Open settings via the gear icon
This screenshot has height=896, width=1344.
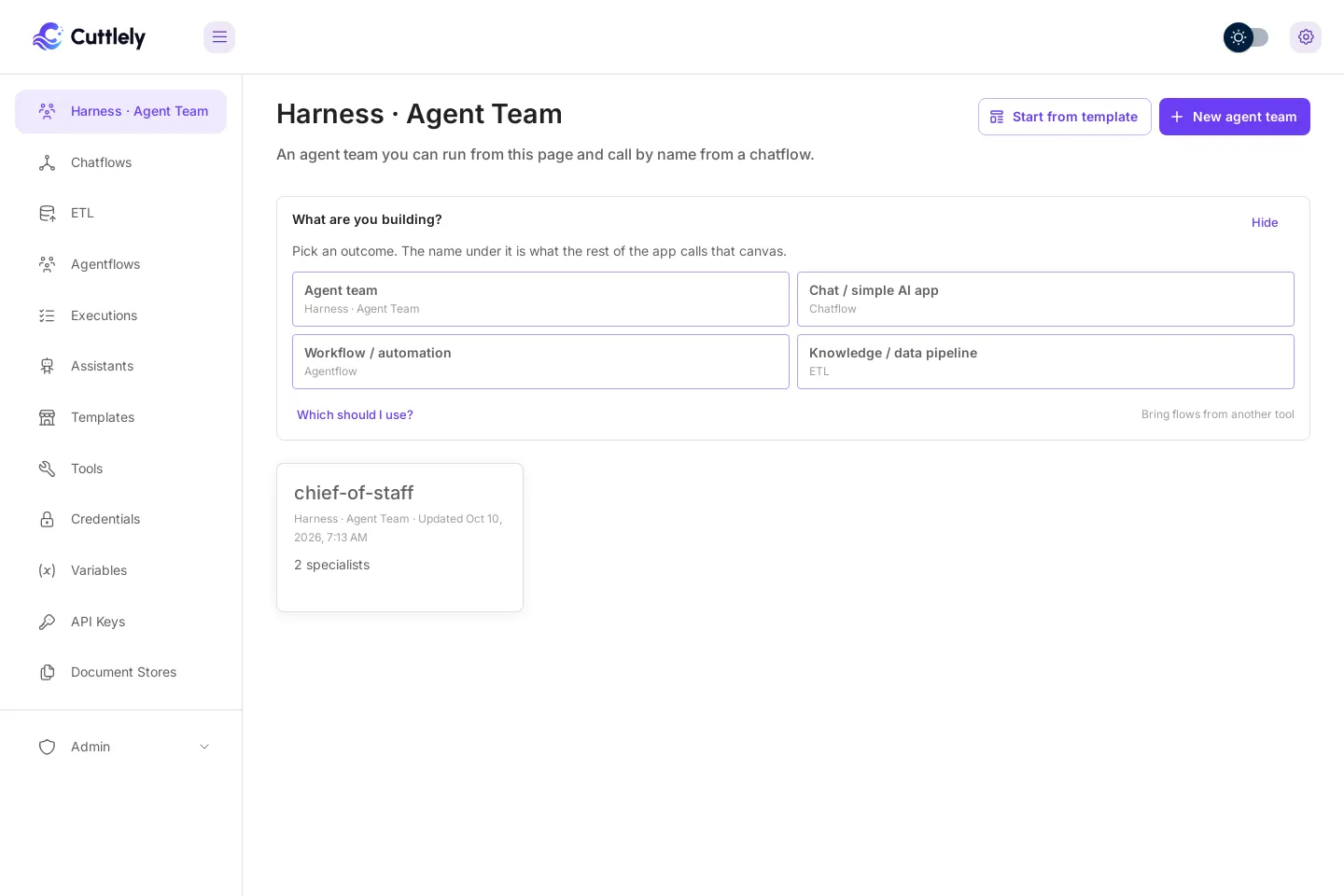coord(1306,37)
